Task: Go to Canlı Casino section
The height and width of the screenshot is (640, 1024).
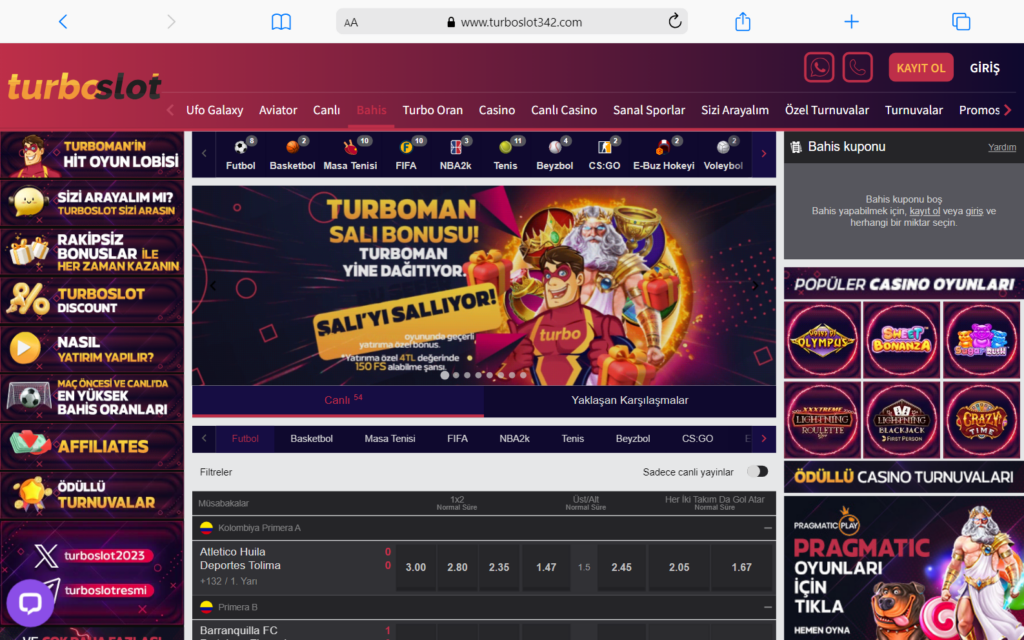Action: (564, 110)
